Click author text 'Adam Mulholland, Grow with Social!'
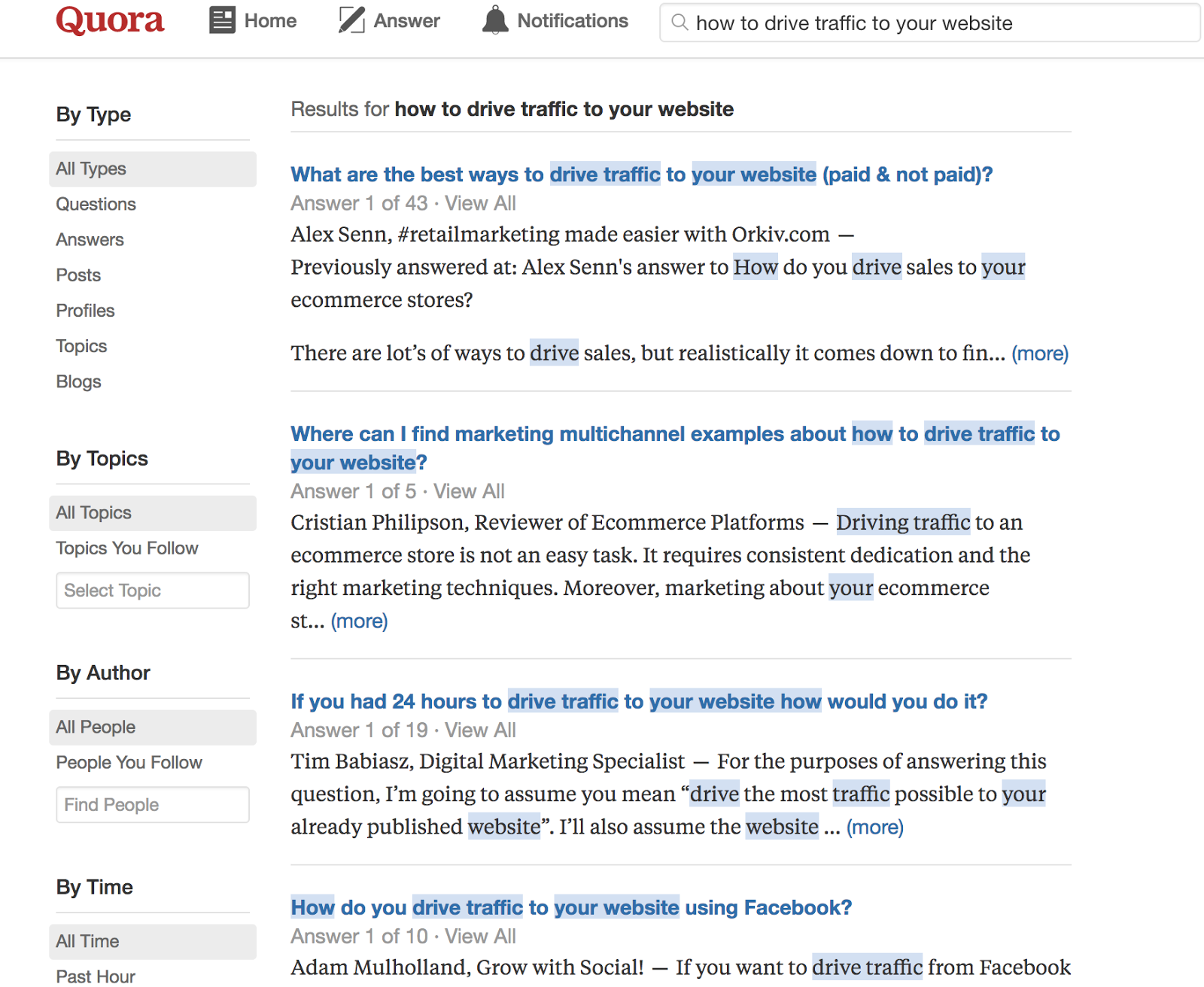The image size is (1204, 987). (467, 967)
